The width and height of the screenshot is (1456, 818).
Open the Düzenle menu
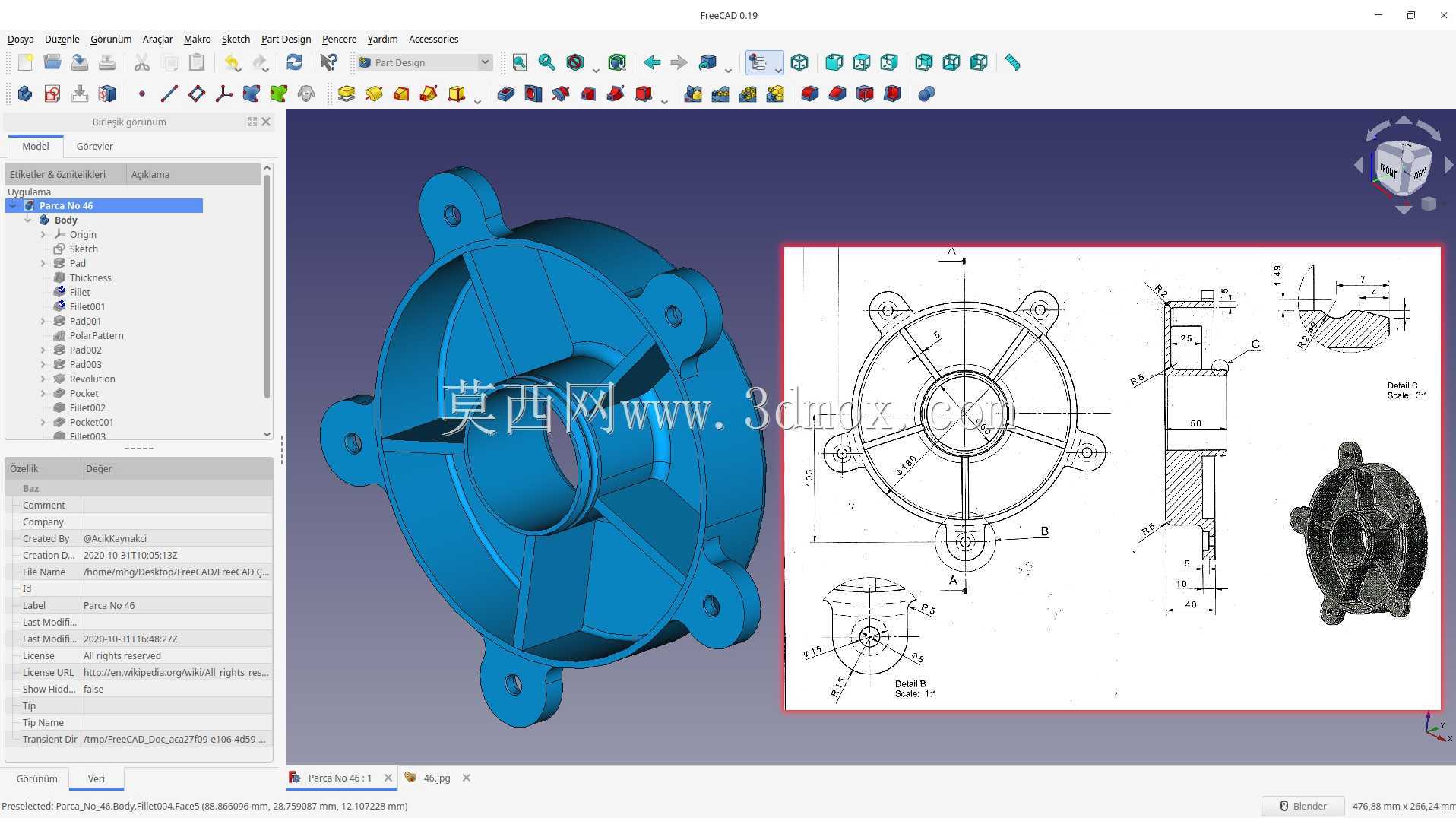pos(62,39)
